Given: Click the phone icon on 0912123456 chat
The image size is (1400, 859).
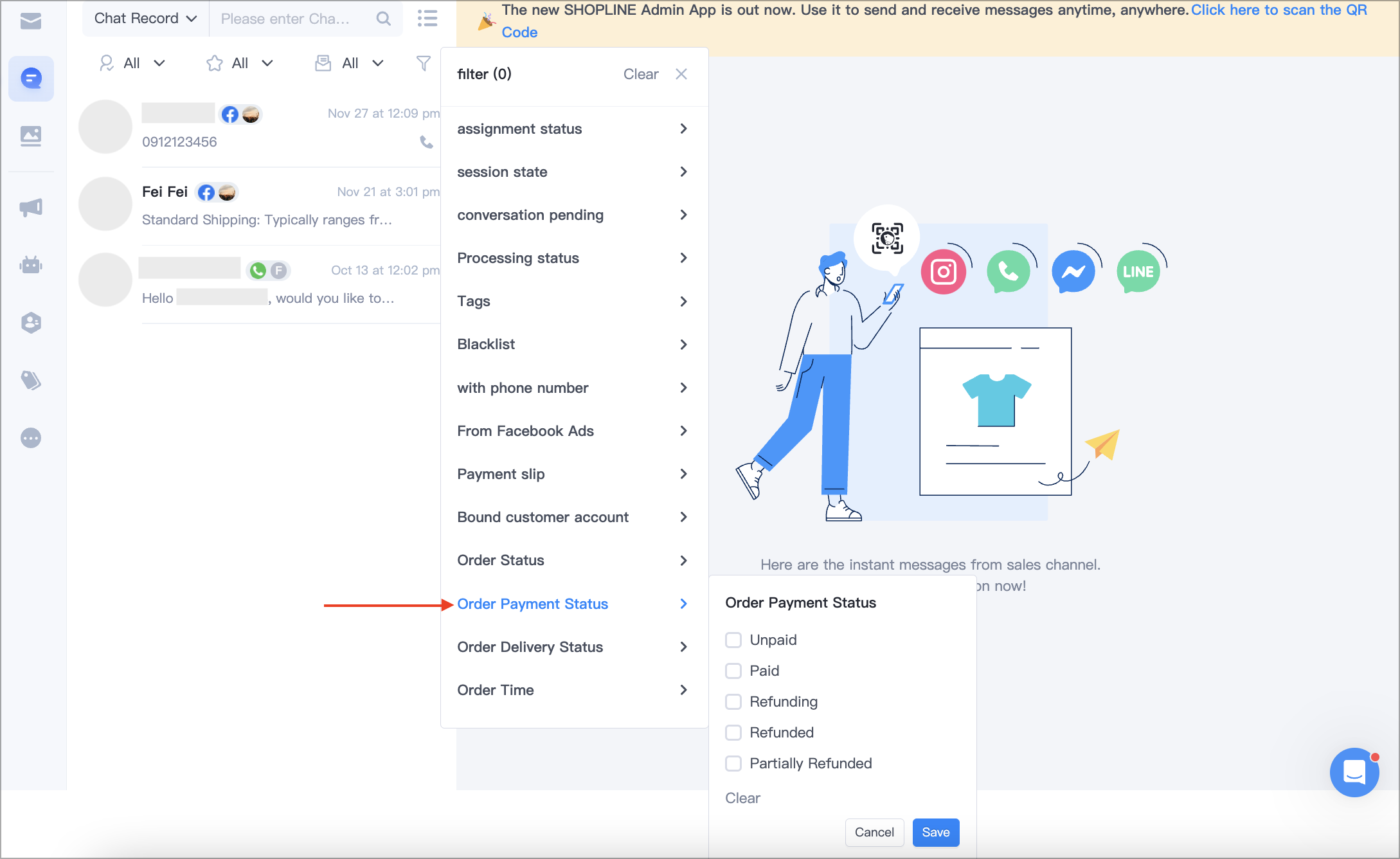Looking at the screenshot, I should [426, 141].
